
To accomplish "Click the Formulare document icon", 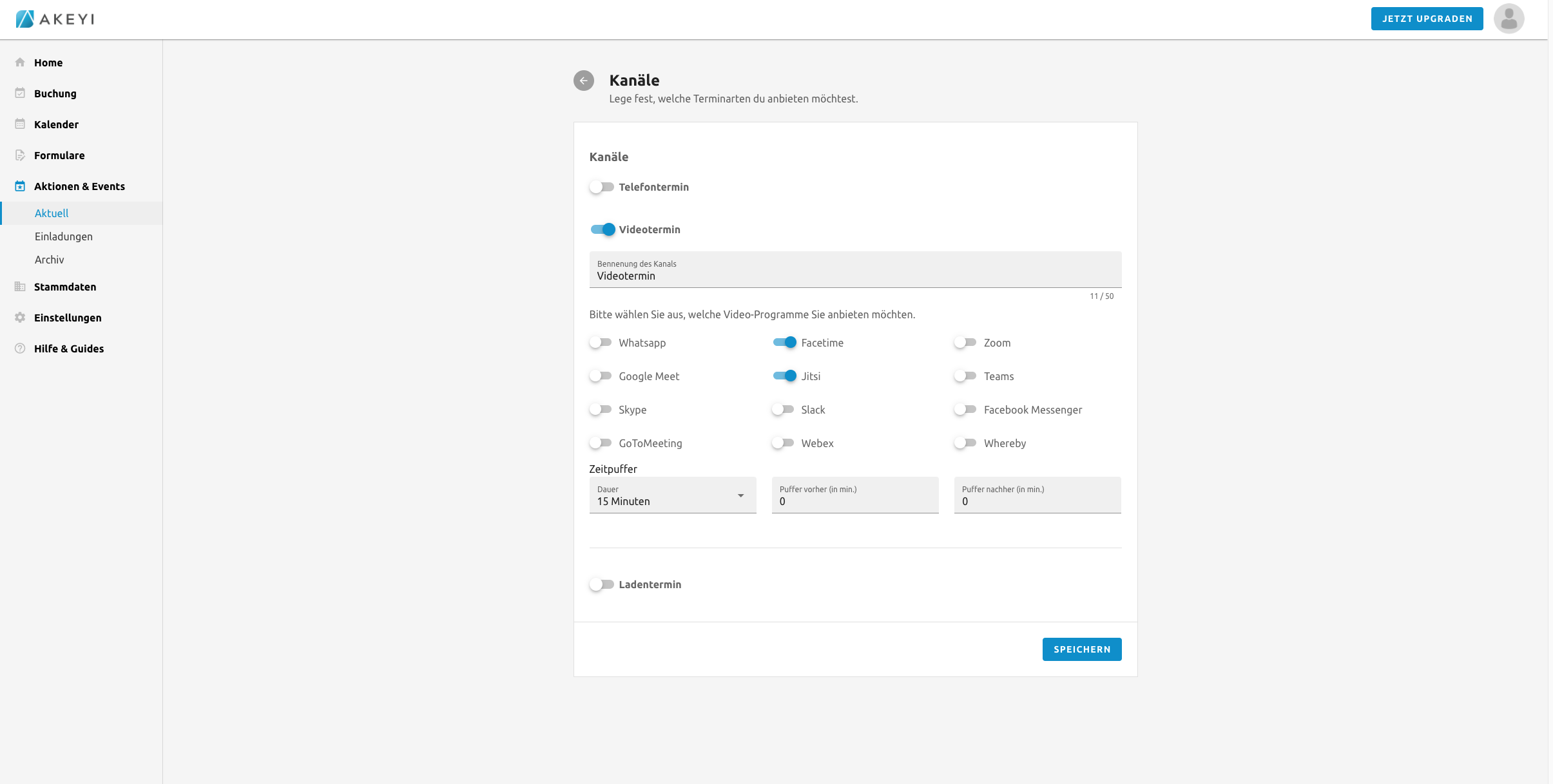I will tap(20, 155).
